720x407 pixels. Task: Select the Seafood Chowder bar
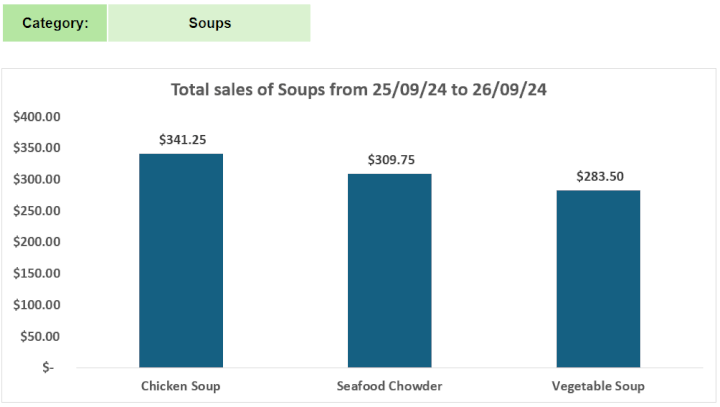tap(390, 270)
